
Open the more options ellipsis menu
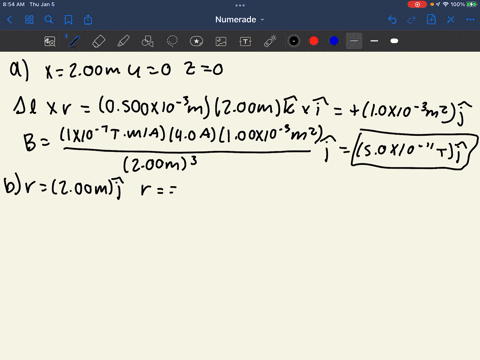pyautogui.click(x=470, y=20)
